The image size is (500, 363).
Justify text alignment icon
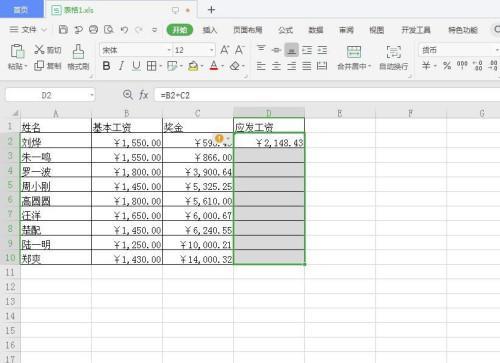pyautogui.click(x=307, y=66)
